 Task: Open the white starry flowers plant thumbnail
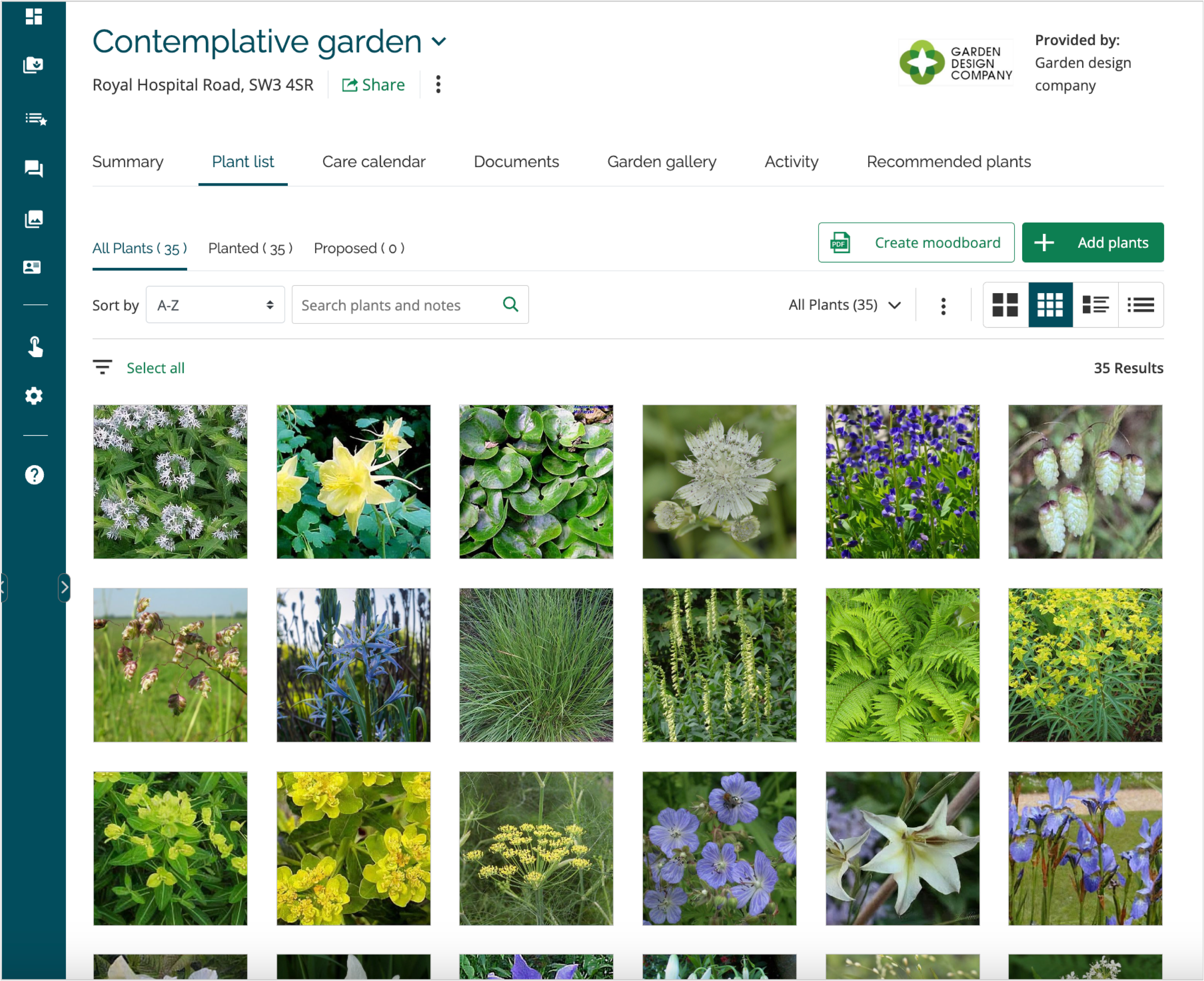(170, 482)
